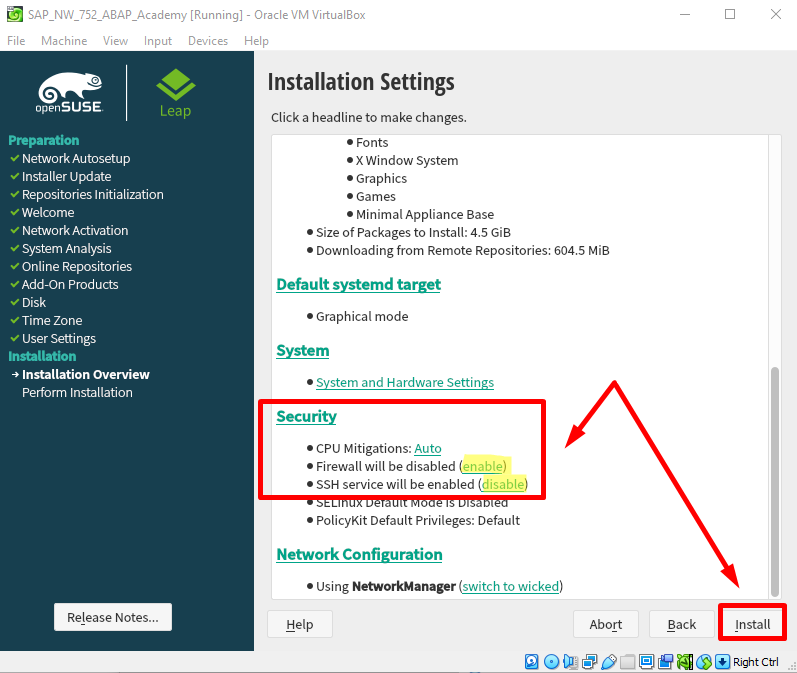Click the recording status icon

(x=665, y=661)
